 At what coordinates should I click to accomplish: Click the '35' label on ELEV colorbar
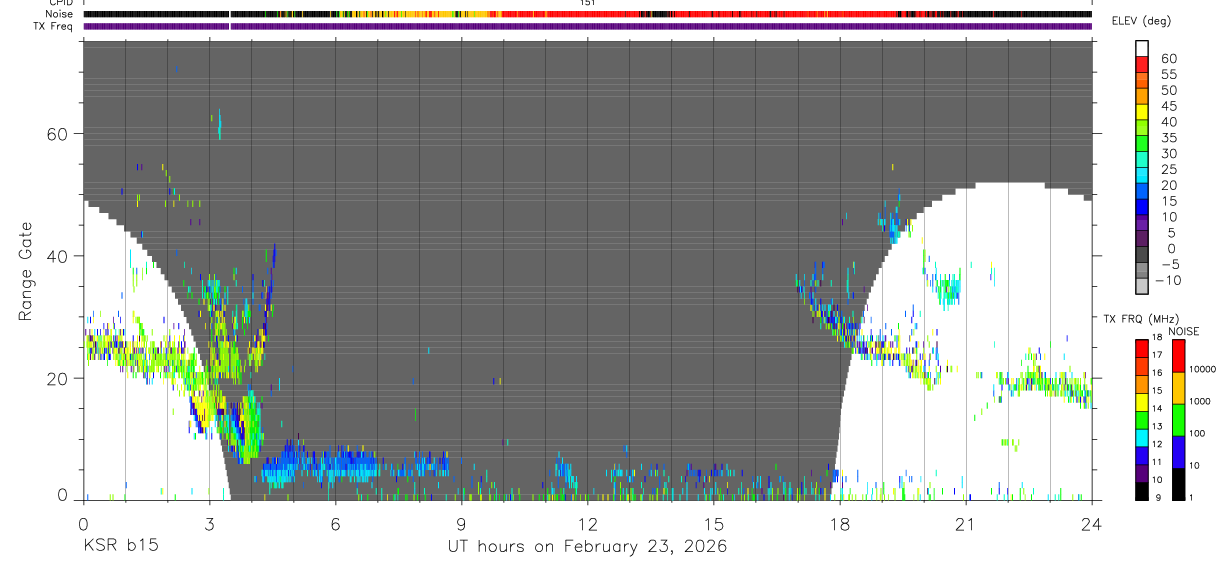(x=1167, y=138)
